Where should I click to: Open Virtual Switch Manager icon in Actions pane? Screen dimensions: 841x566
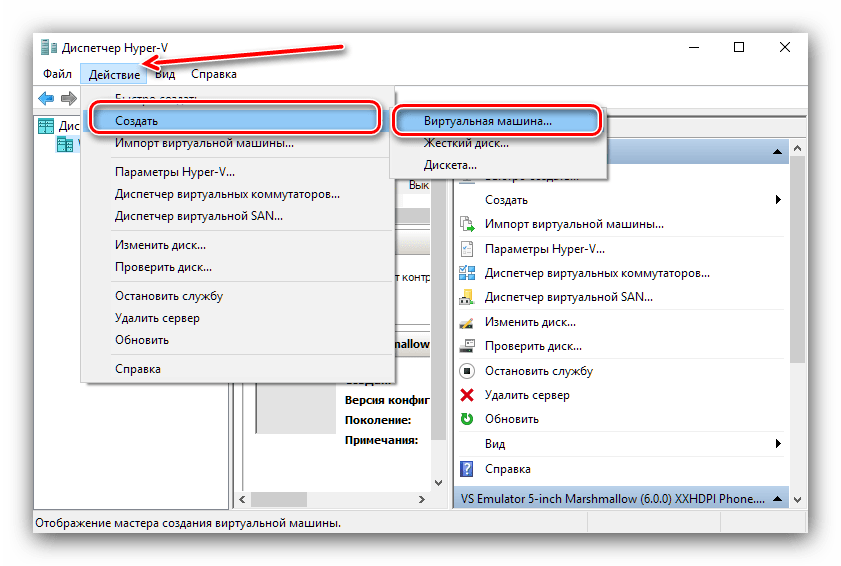(467, 273)
